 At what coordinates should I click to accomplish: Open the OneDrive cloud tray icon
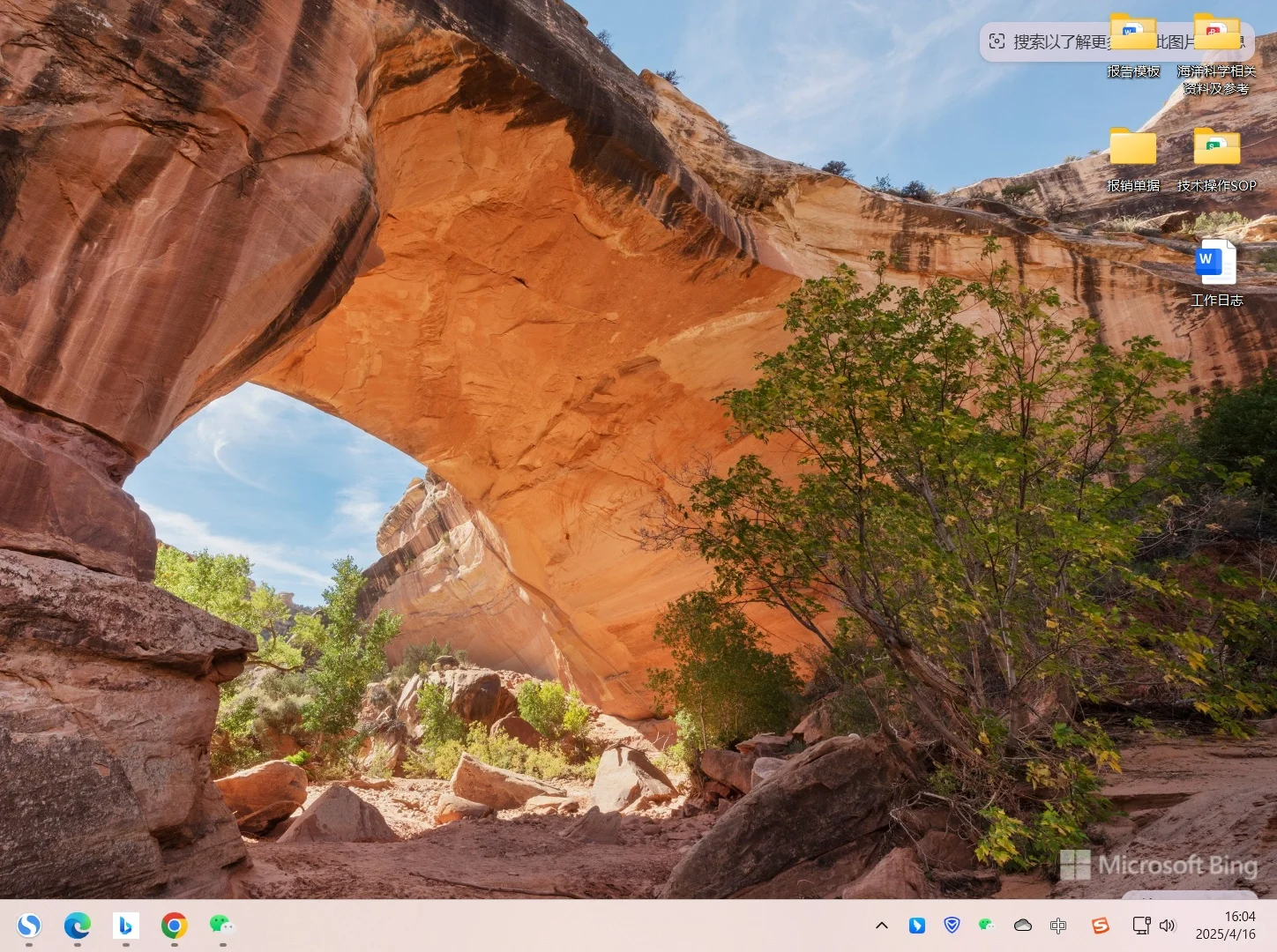pos(1023,926)
